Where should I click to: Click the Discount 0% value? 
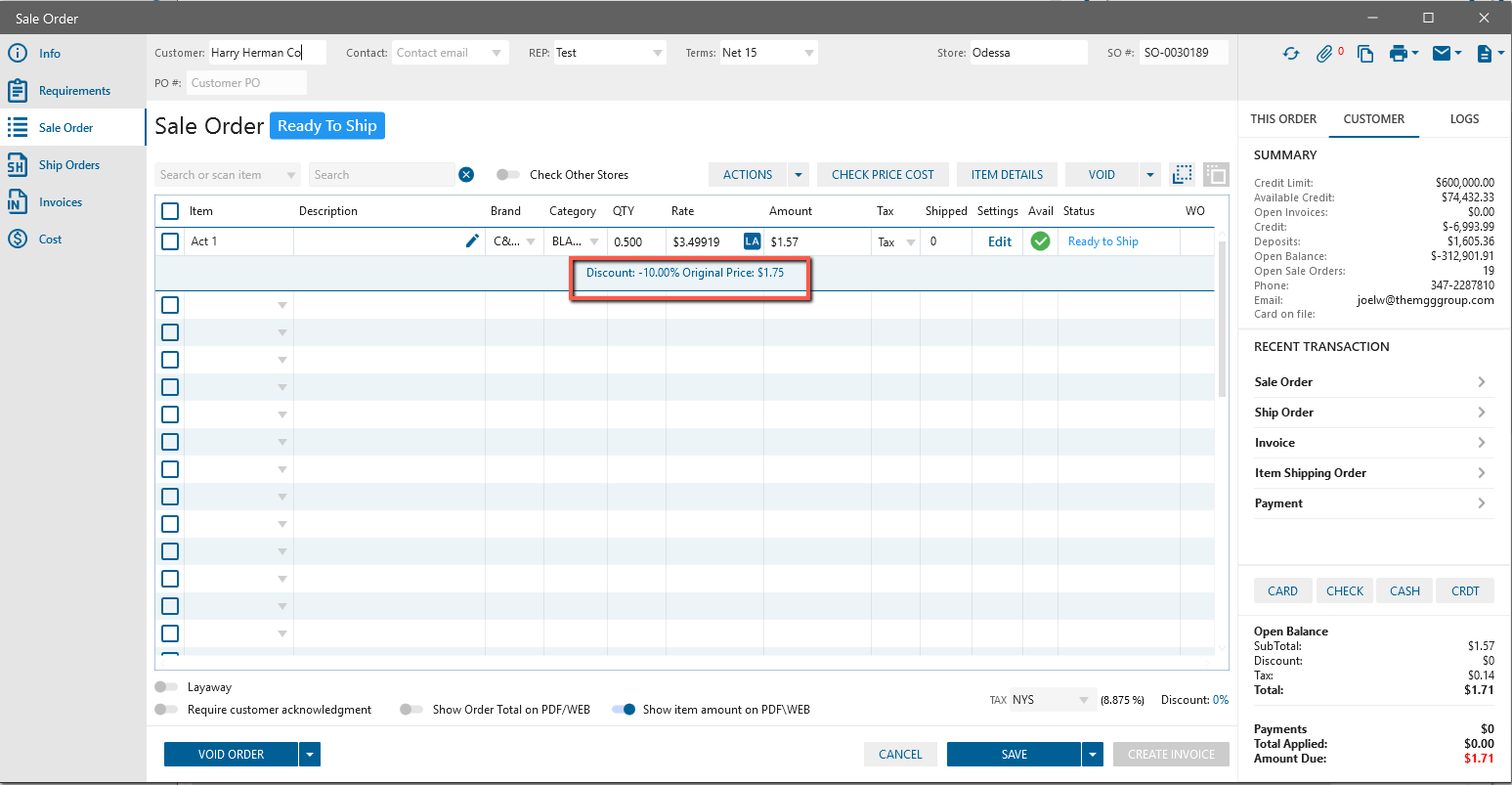[x=1220, y=700]
